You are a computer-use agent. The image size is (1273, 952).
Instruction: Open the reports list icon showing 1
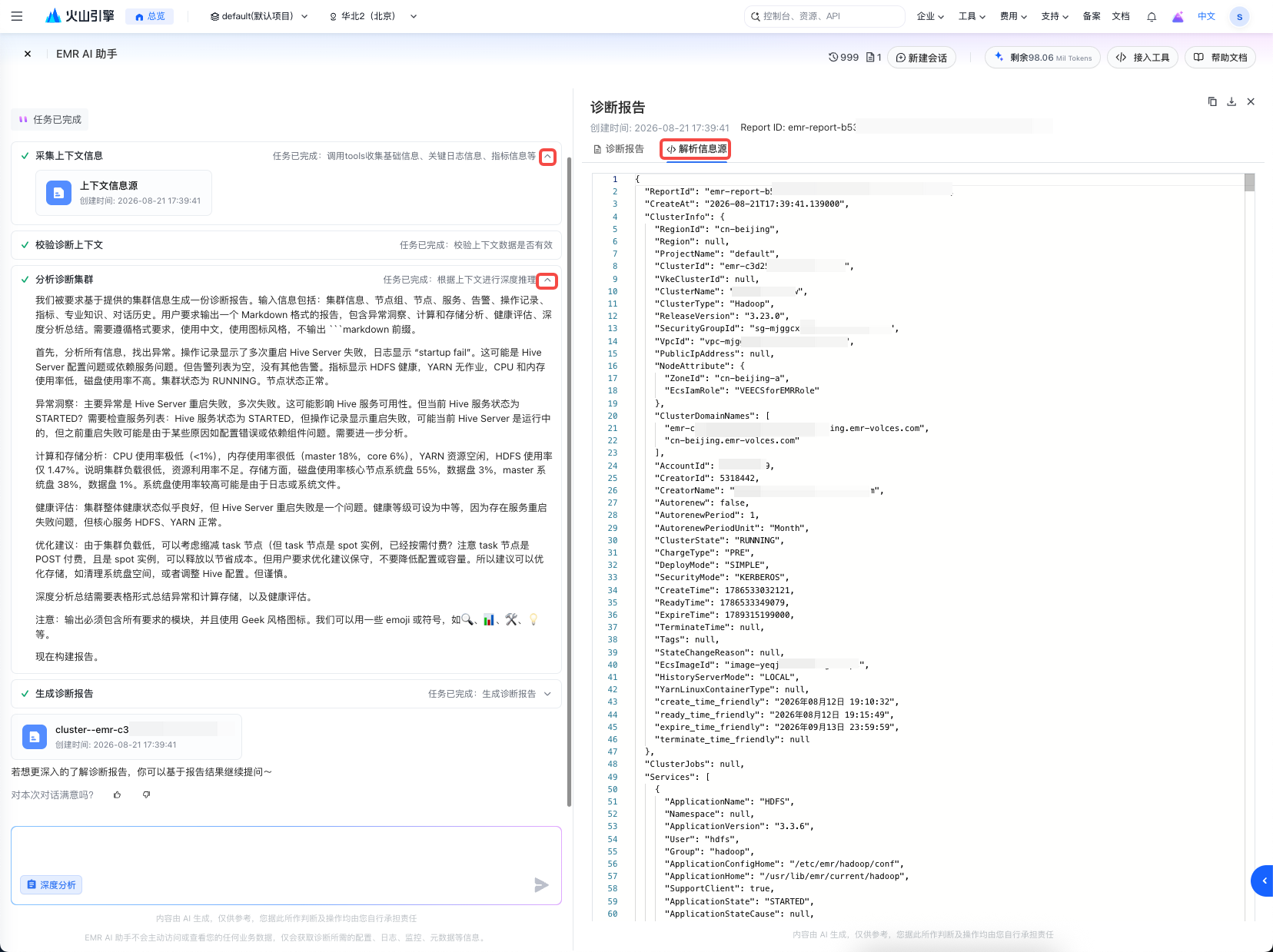click(x=874, y=57)
